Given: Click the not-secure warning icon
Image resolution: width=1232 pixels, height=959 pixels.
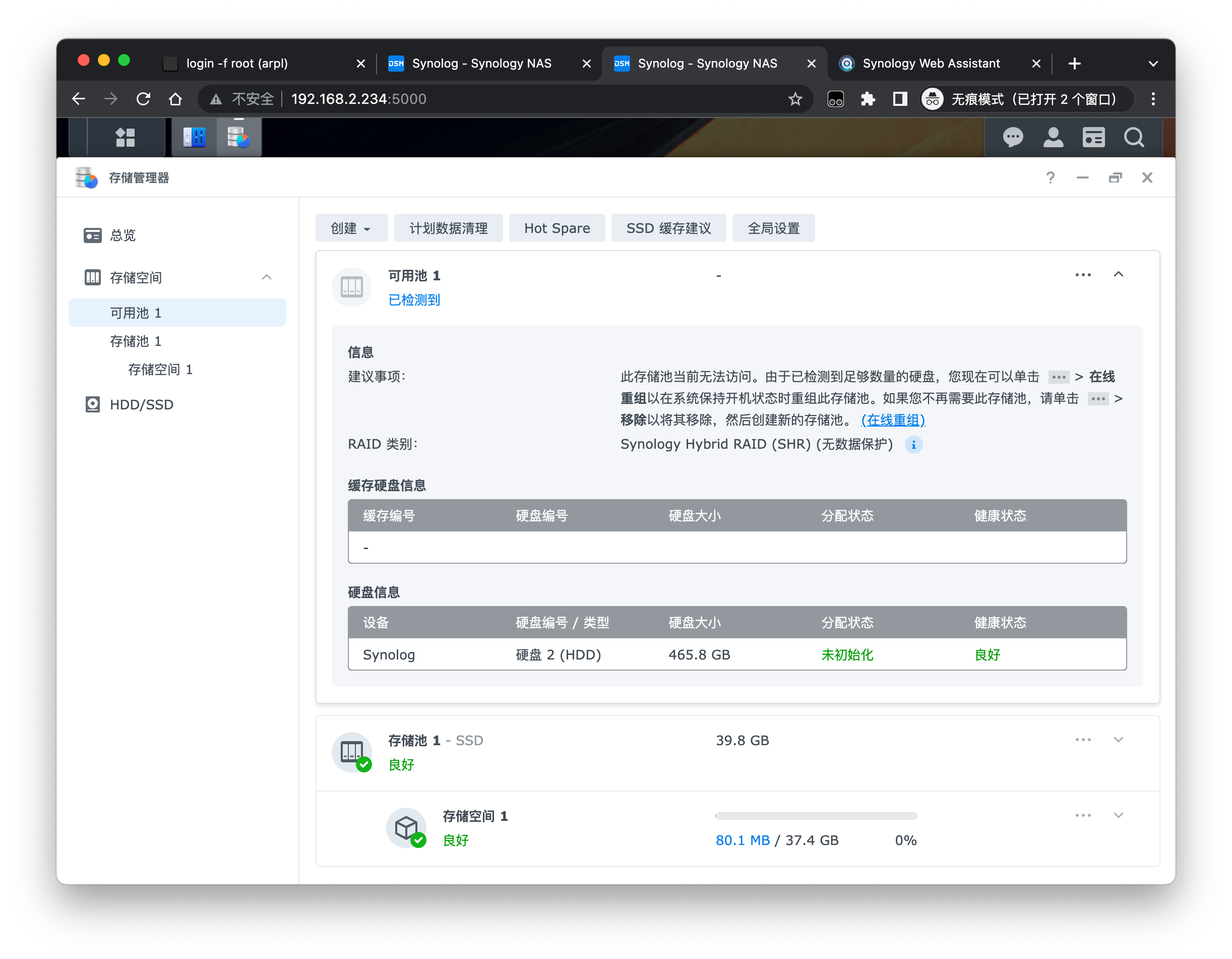Looking at the screenshot, I should click(215, 99).
